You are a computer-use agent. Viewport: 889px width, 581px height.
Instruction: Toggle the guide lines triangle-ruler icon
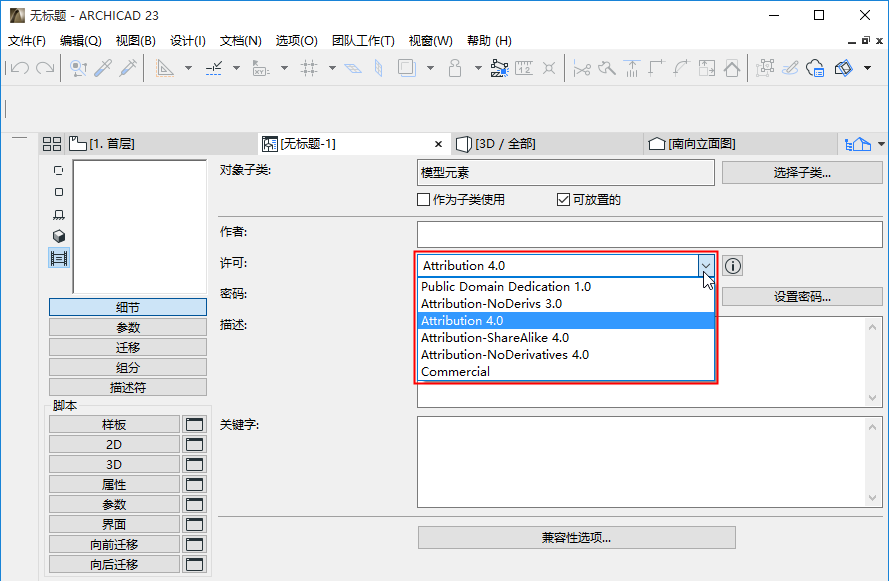pyautogui.click(x=165, y=69)
